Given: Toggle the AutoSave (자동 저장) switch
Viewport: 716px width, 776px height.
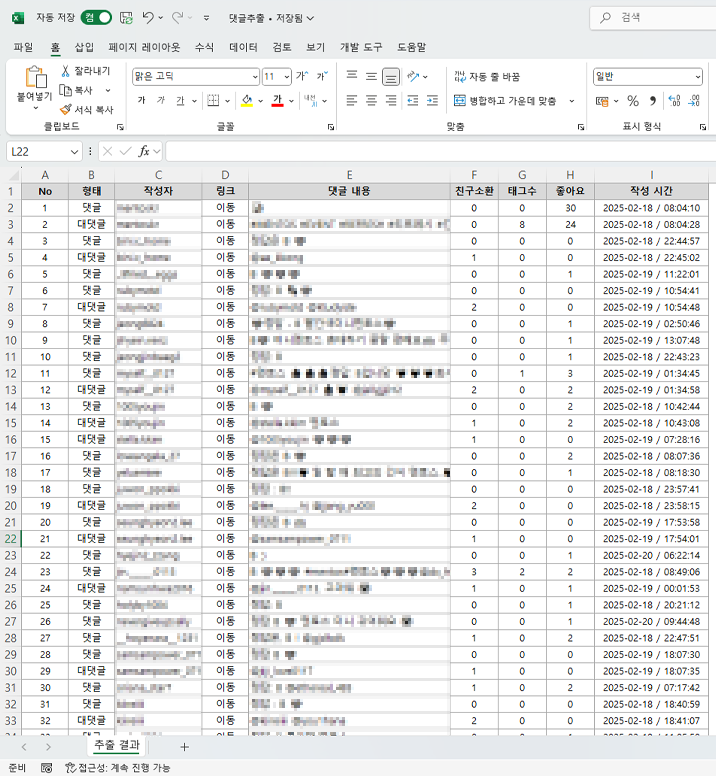Looking at the screenshot, I should (97, 18).
